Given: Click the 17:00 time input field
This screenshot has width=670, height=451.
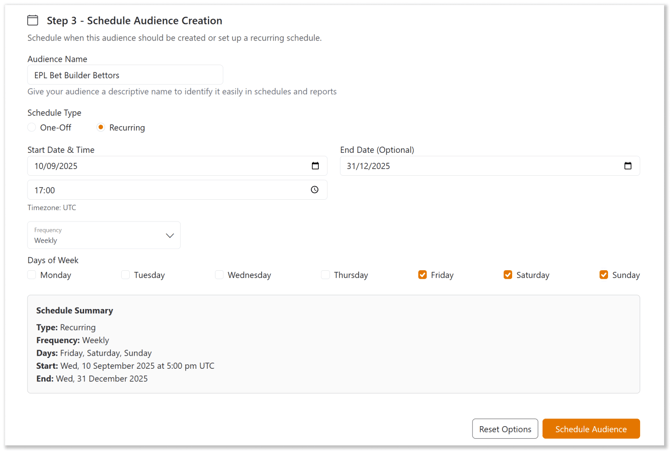Looking at the screenshot, I should coord(160,190).
